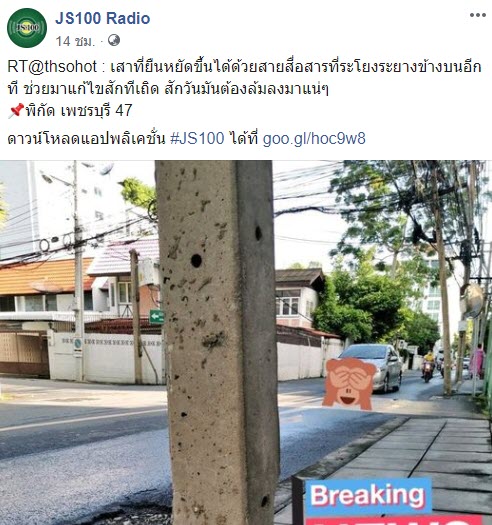
Task: Click the red pushpin emoji before พิกัด
Action: coord(16,110)
